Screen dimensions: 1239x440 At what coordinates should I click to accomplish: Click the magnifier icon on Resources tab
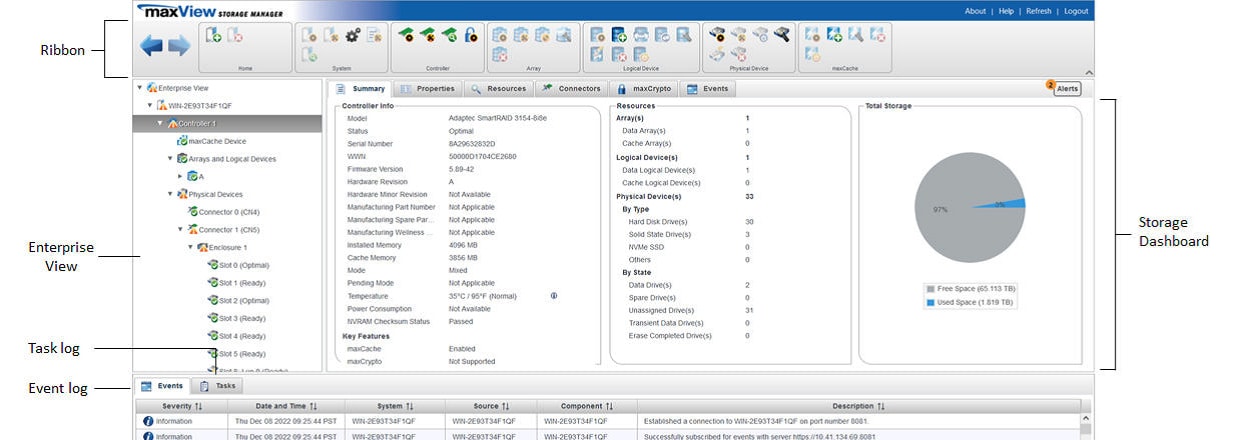click(476, 89)
